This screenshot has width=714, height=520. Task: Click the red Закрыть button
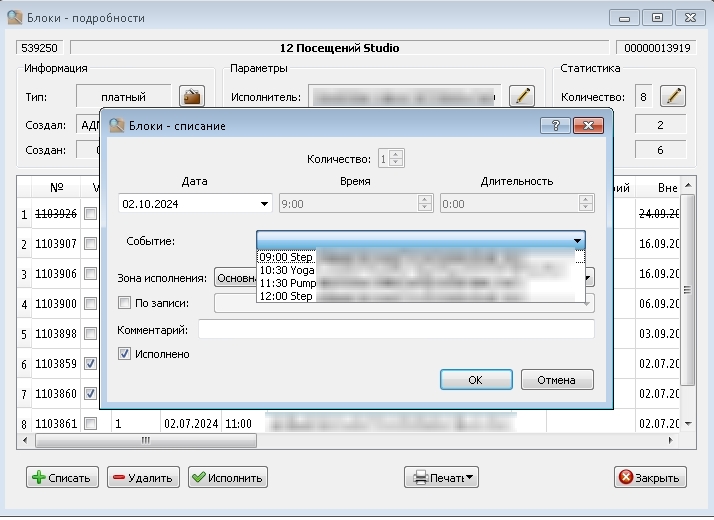[x=650, y=477]
